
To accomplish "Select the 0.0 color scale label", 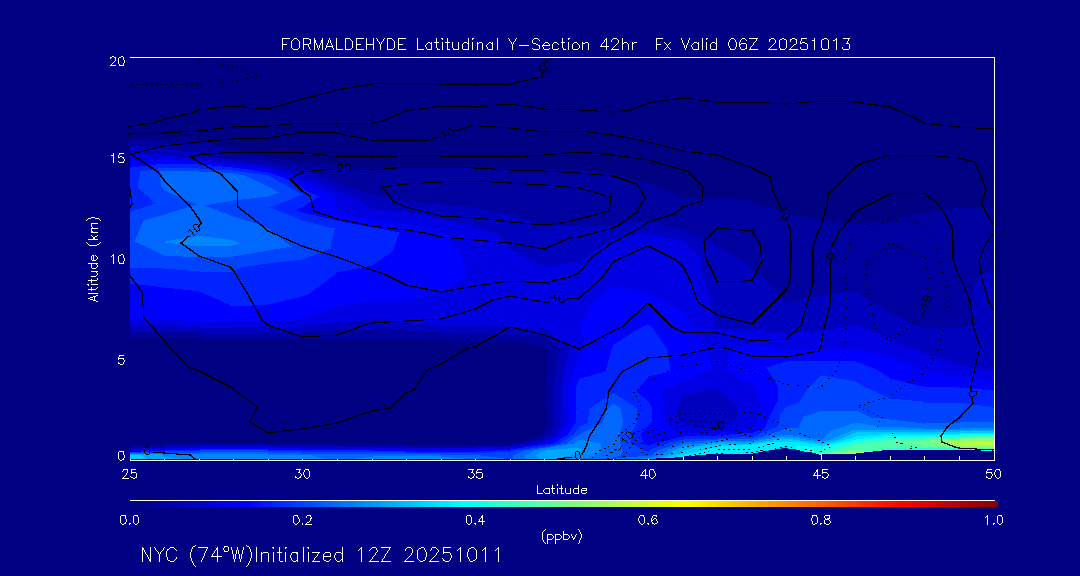I will (129, 521).
